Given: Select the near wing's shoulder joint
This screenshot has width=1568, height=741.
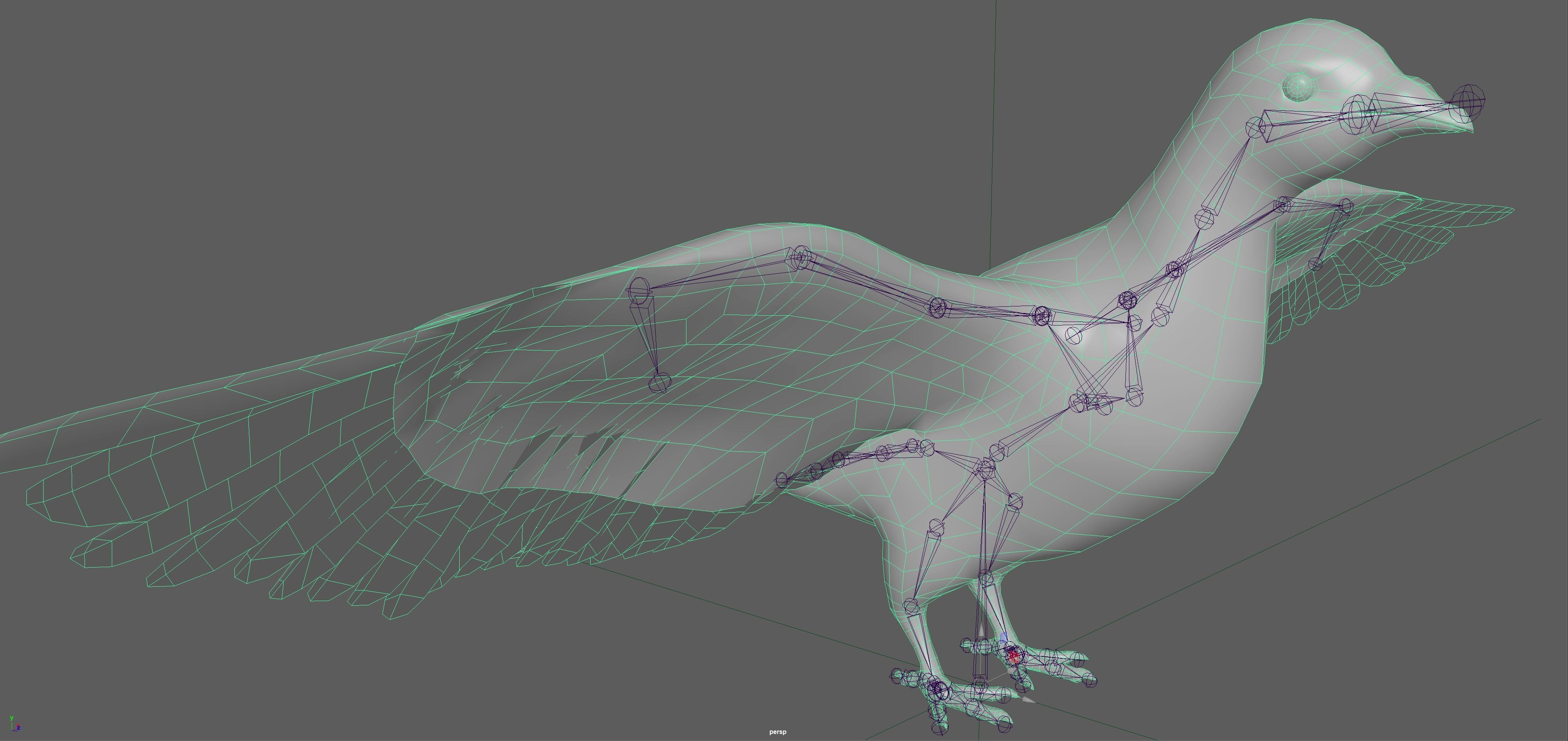Looking at the screenshot, I should click(x=1042, y=315).
